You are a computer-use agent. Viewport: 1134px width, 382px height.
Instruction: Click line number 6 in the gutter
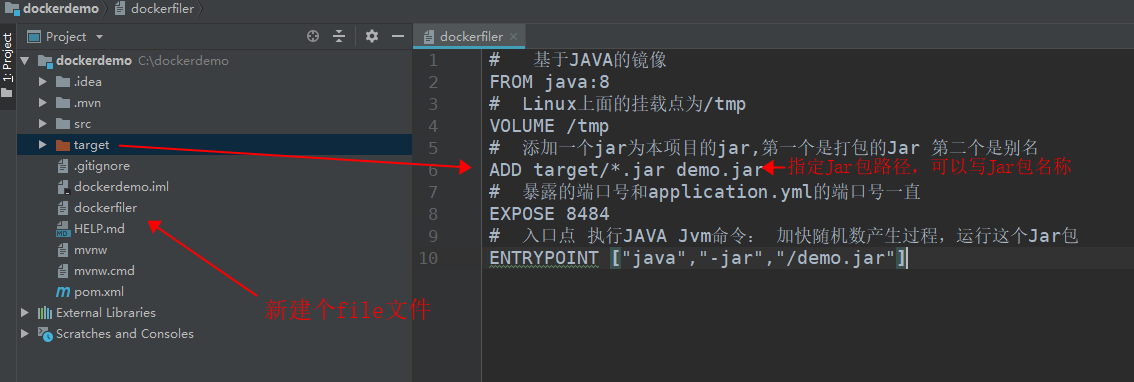tap(433, 170)
